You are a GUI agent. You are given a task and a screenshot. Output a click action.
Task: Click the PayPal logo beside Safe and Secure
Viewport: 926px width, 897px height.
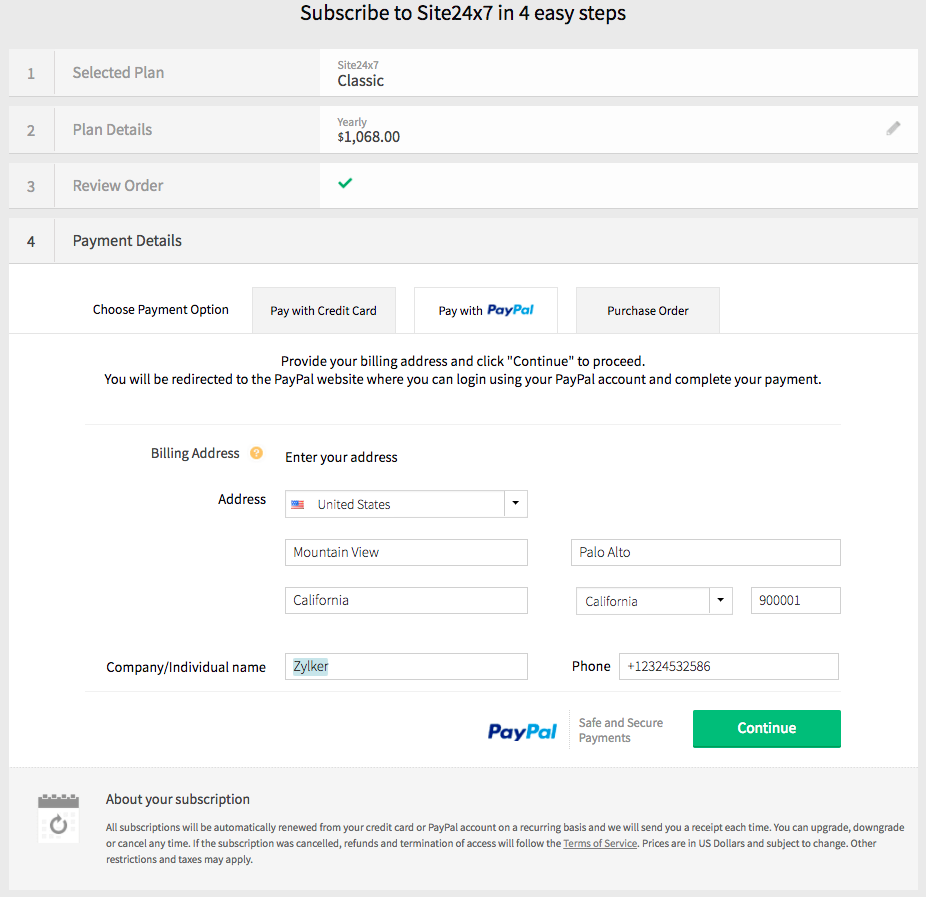coord(522,731)
